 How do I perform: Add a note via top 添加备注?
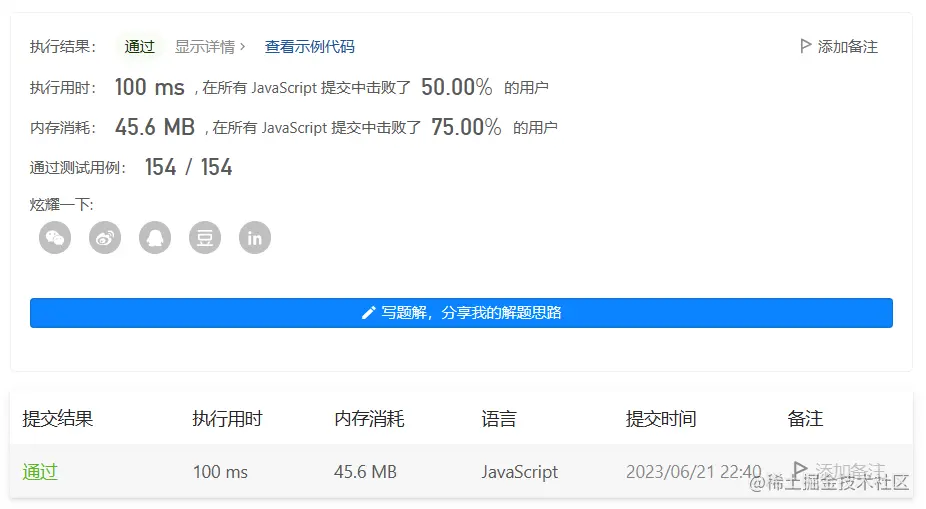[839, 47]
